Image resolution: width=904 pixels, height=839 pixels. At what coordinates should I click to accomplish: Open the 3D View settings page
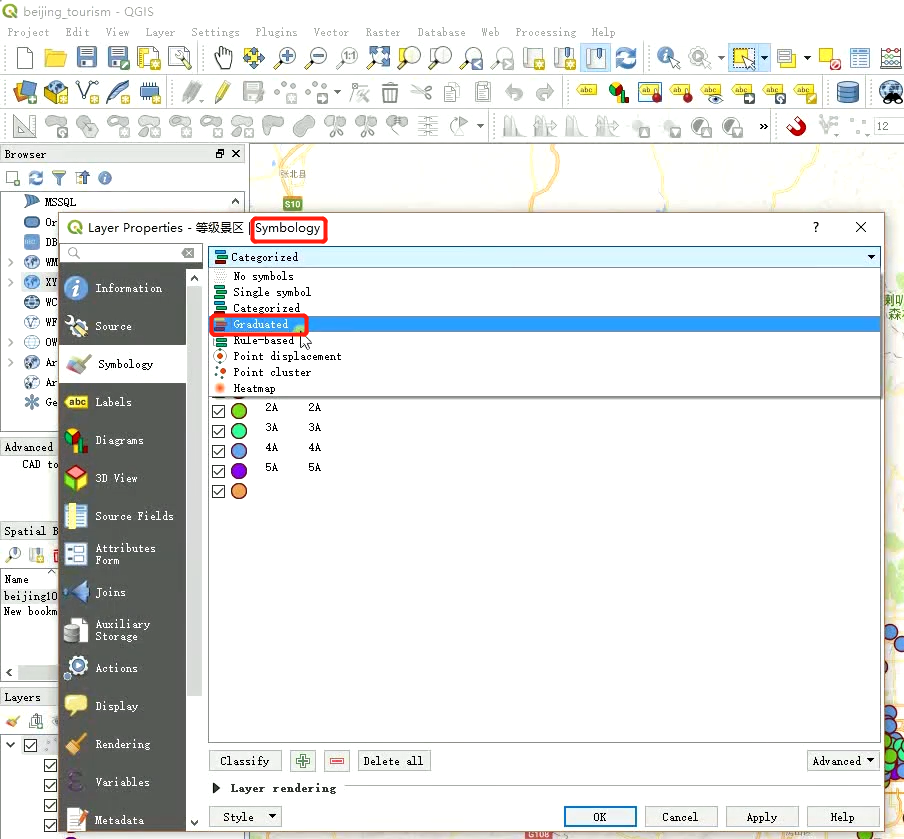pos(123,478)
